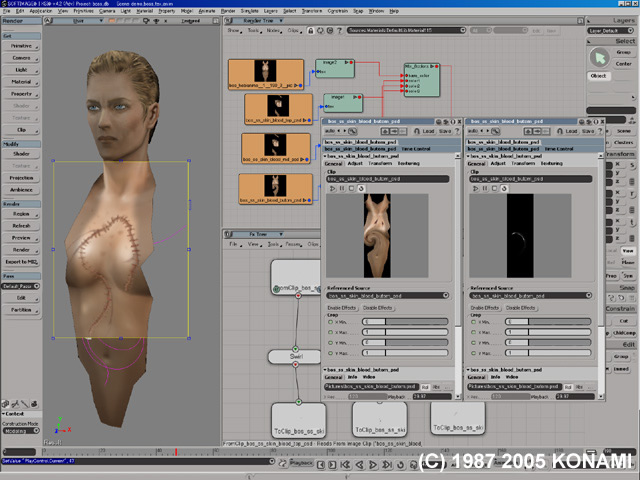Viewport: 640px width, 480px height.
Task: Click the Clip name field in swirl-preview editor
Action: (x=388, y=179)
